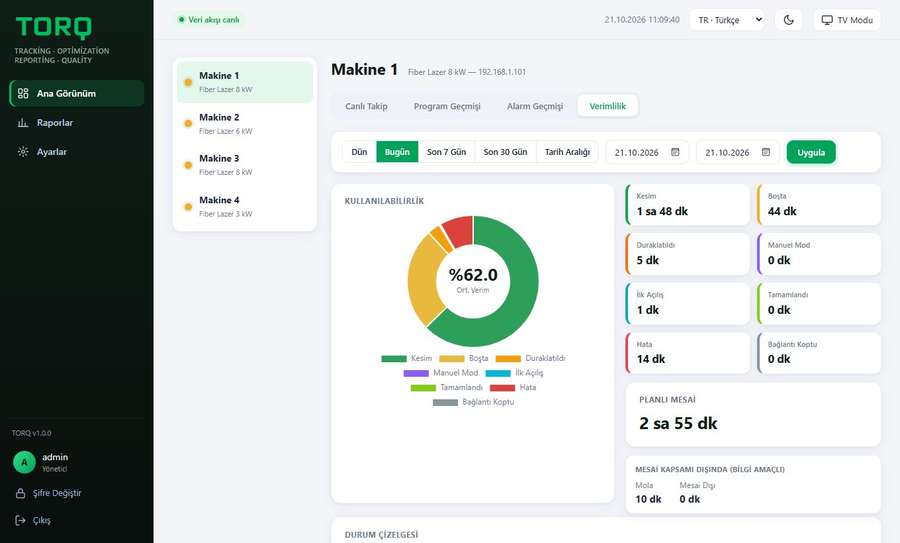Toggle the Manuel Mod purple legend swatch
Viewport: 900px width, 543px height.
coord(416,373)
